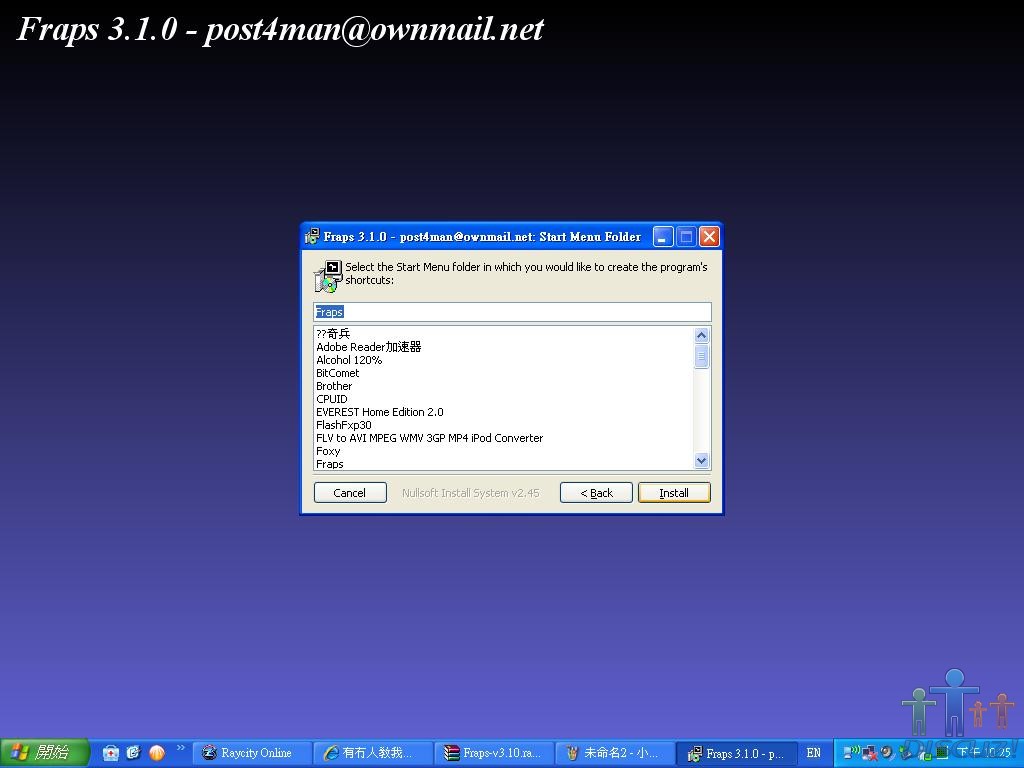
Task: Click the orange globe quick launch icon
Action: point(157,753)
